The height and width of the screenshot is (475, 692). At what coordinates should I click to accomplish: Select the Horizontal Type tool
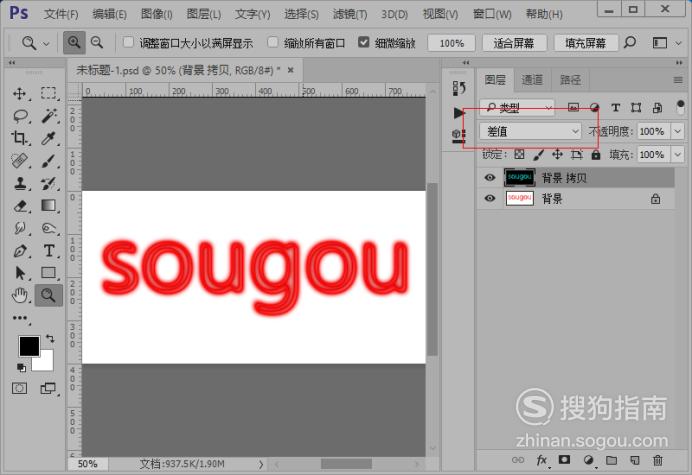click(49, 251)
